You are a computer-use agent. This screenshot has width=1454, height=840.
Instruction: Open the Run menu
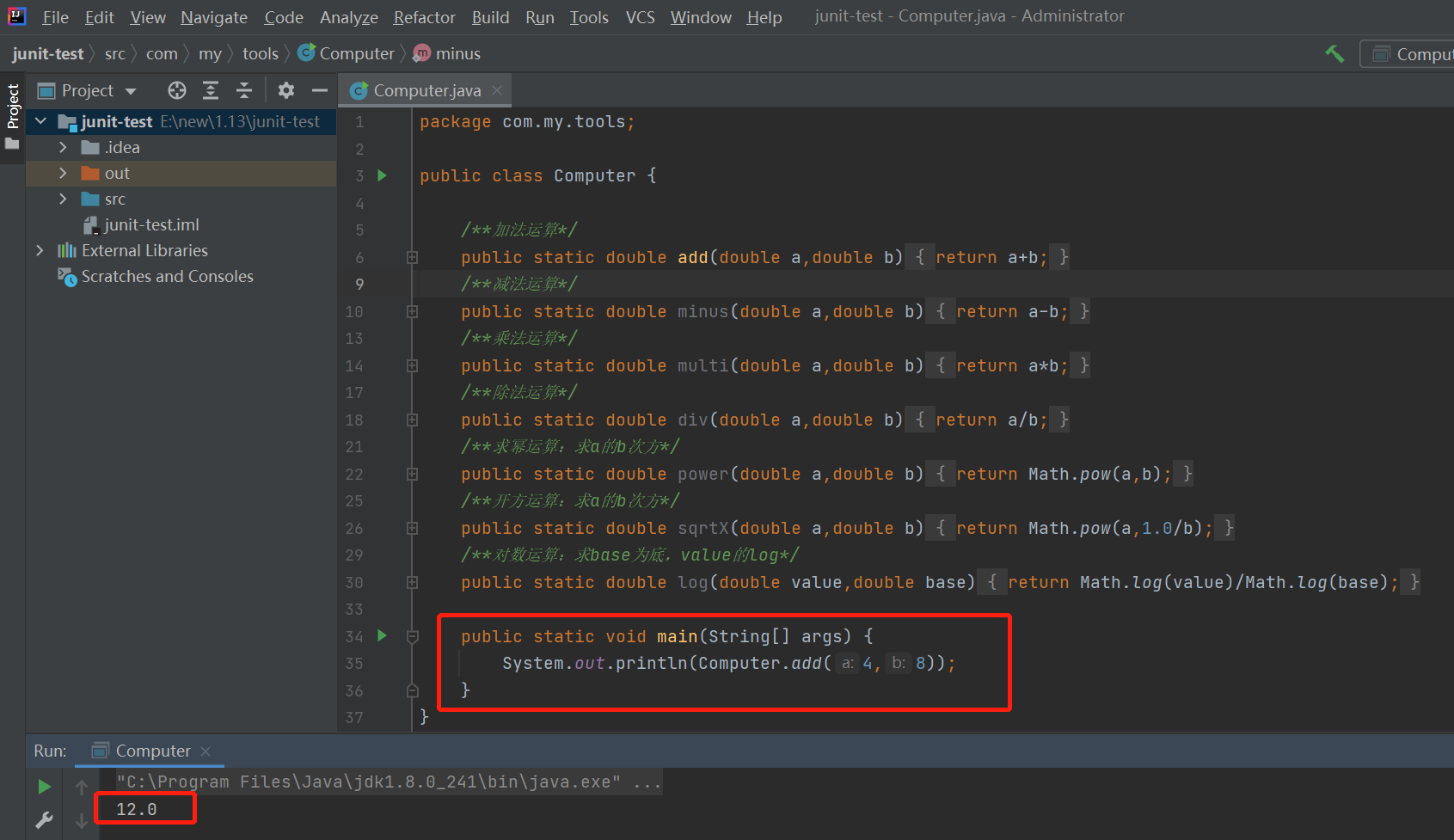tap(540, 17)
